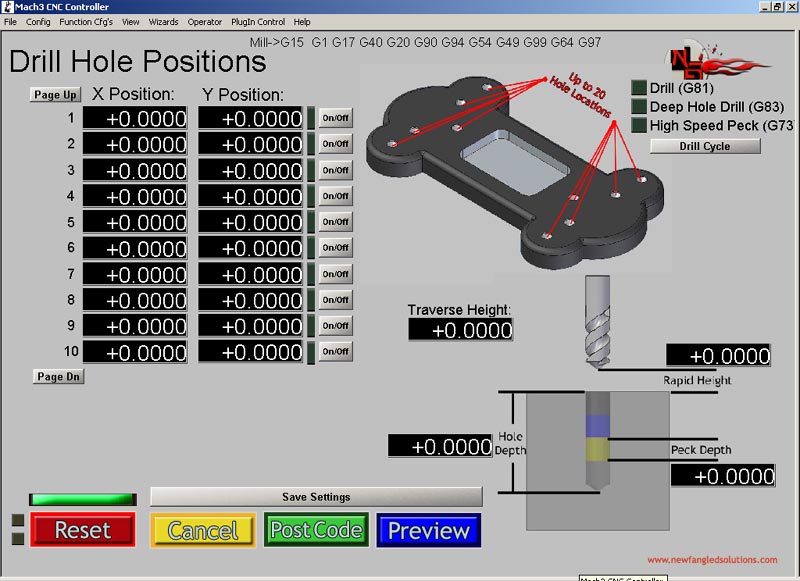800x581 pixels.
Task: Select the X Position field for hole 2
Action: tap(135, 144)
